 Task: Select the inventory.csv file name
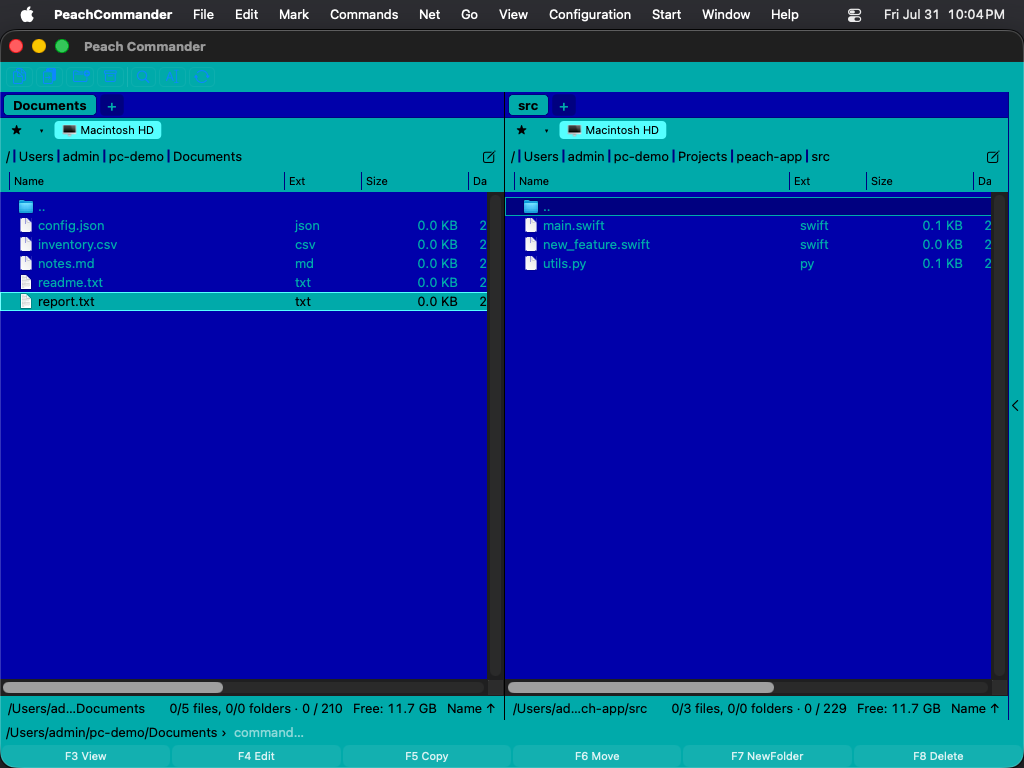point(78,244)
